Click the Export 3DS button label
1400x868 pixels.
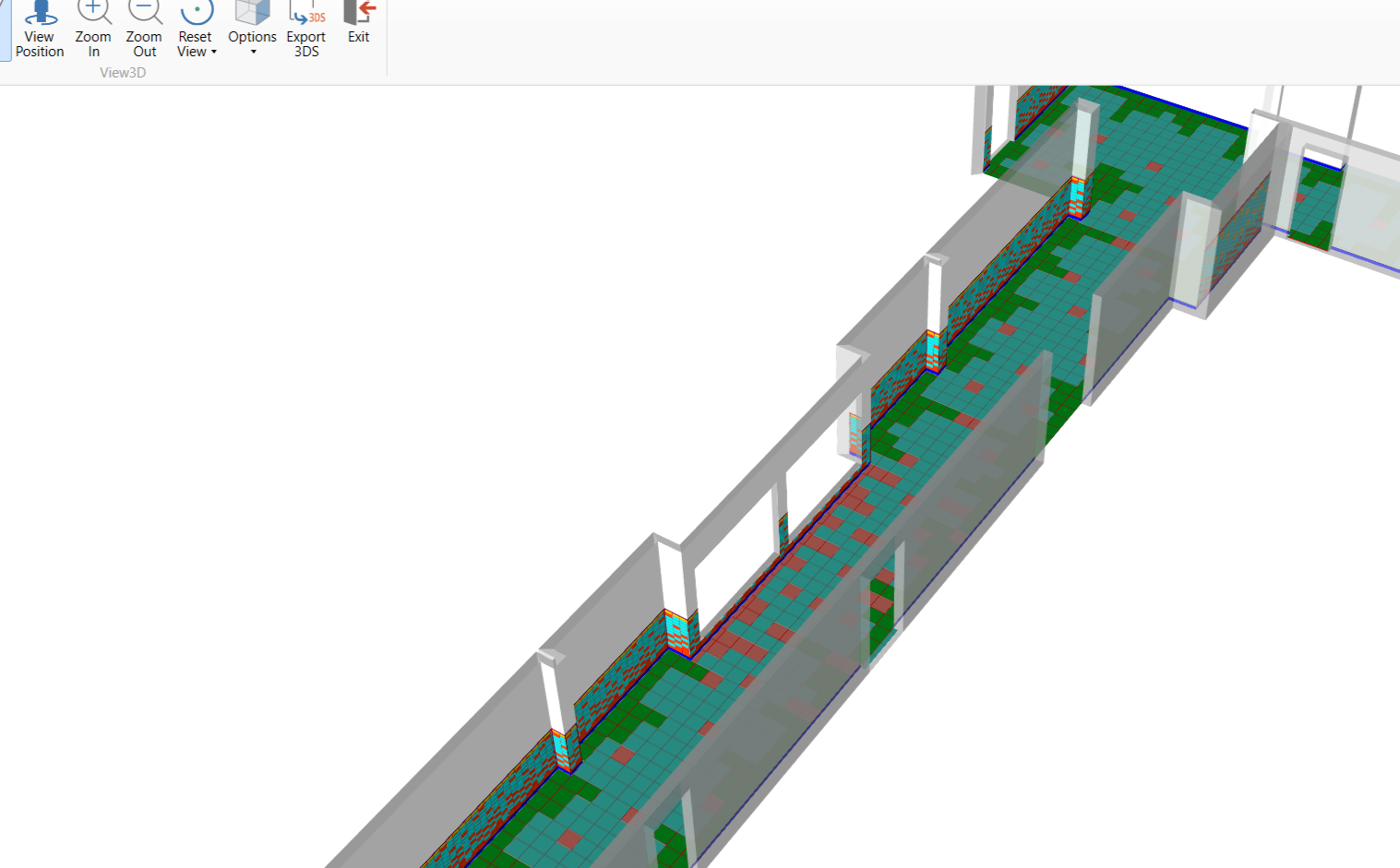pos(305,44)
